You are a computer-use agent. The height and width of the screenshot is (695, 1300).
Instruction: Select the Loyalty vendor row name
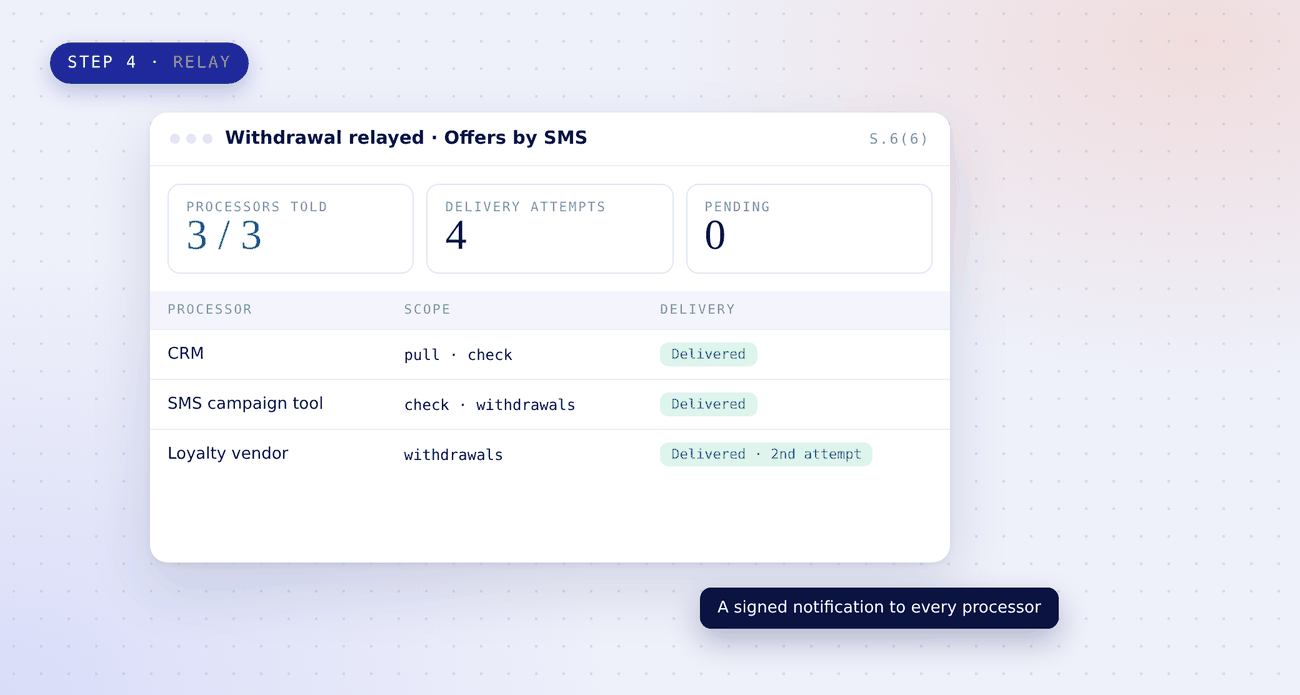[228, 454]
